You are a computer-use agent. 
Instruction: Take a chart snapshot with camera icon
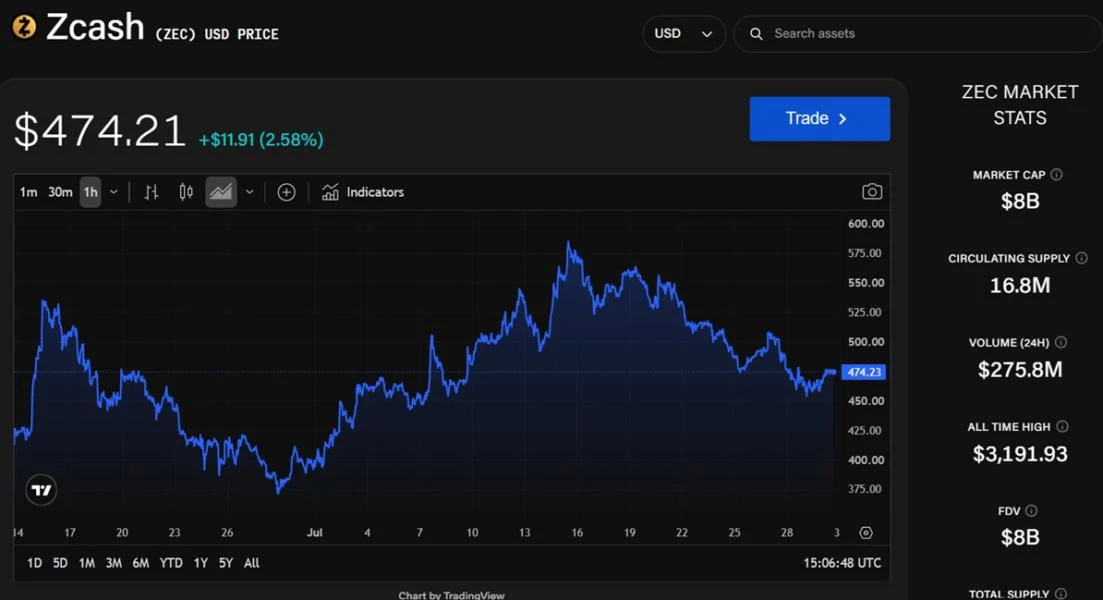click(x=872, y=191)
